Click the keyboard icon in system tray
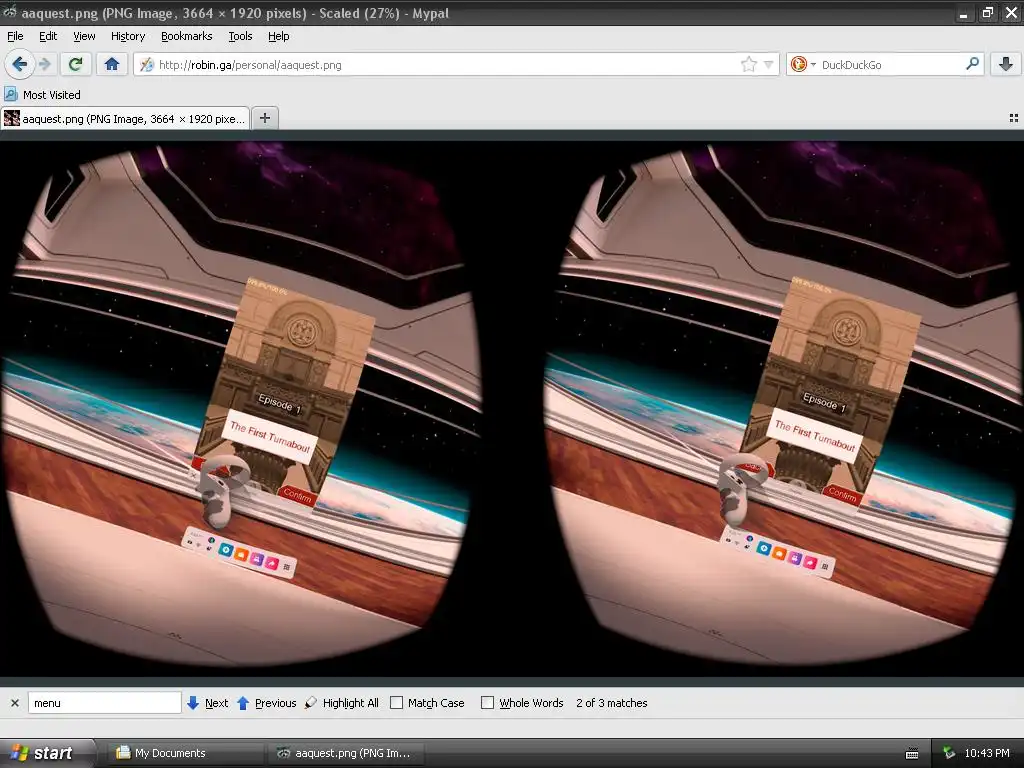Screen dimensions: 1024x768 click(912, 754)
